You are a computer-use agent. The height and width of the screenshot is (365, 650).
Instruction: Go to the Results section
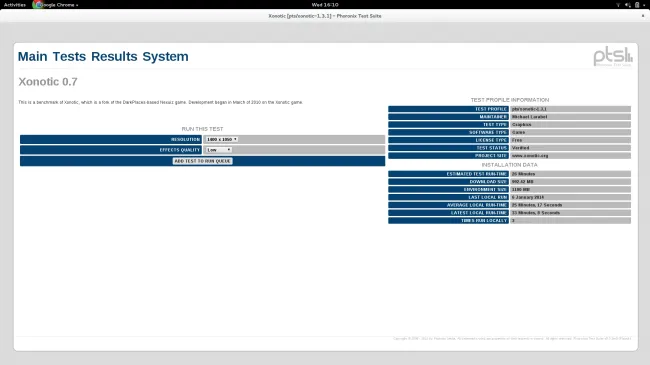(114, 56)
